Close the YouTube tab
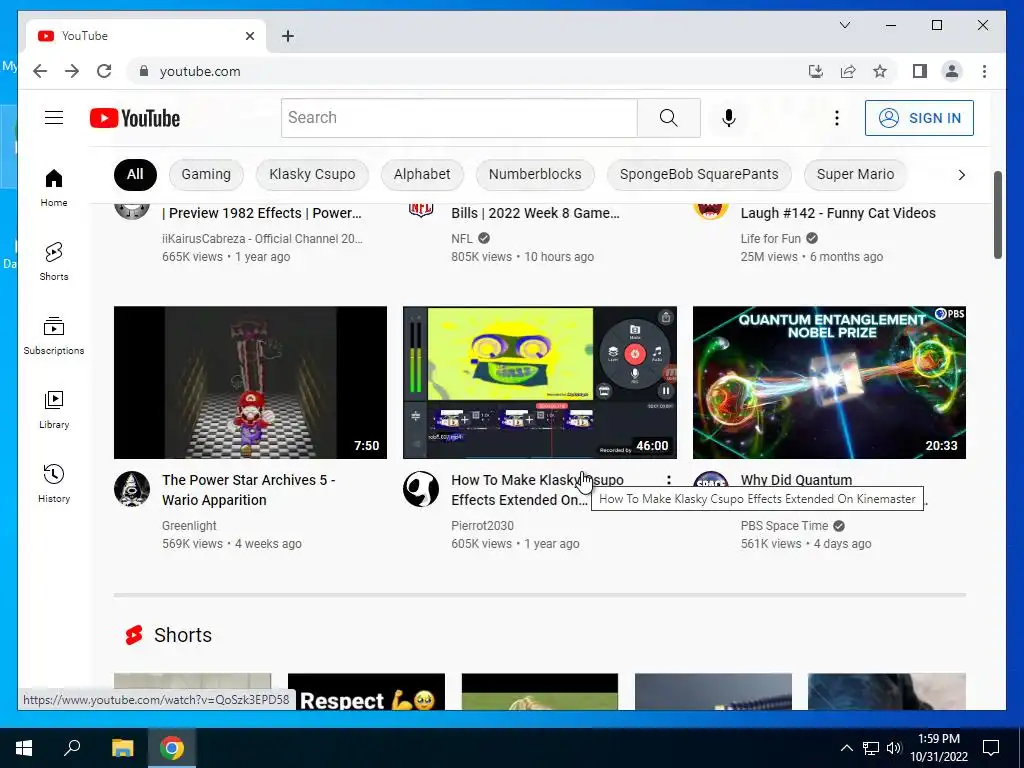1024x768 pixels. click(x=249, y=36)
